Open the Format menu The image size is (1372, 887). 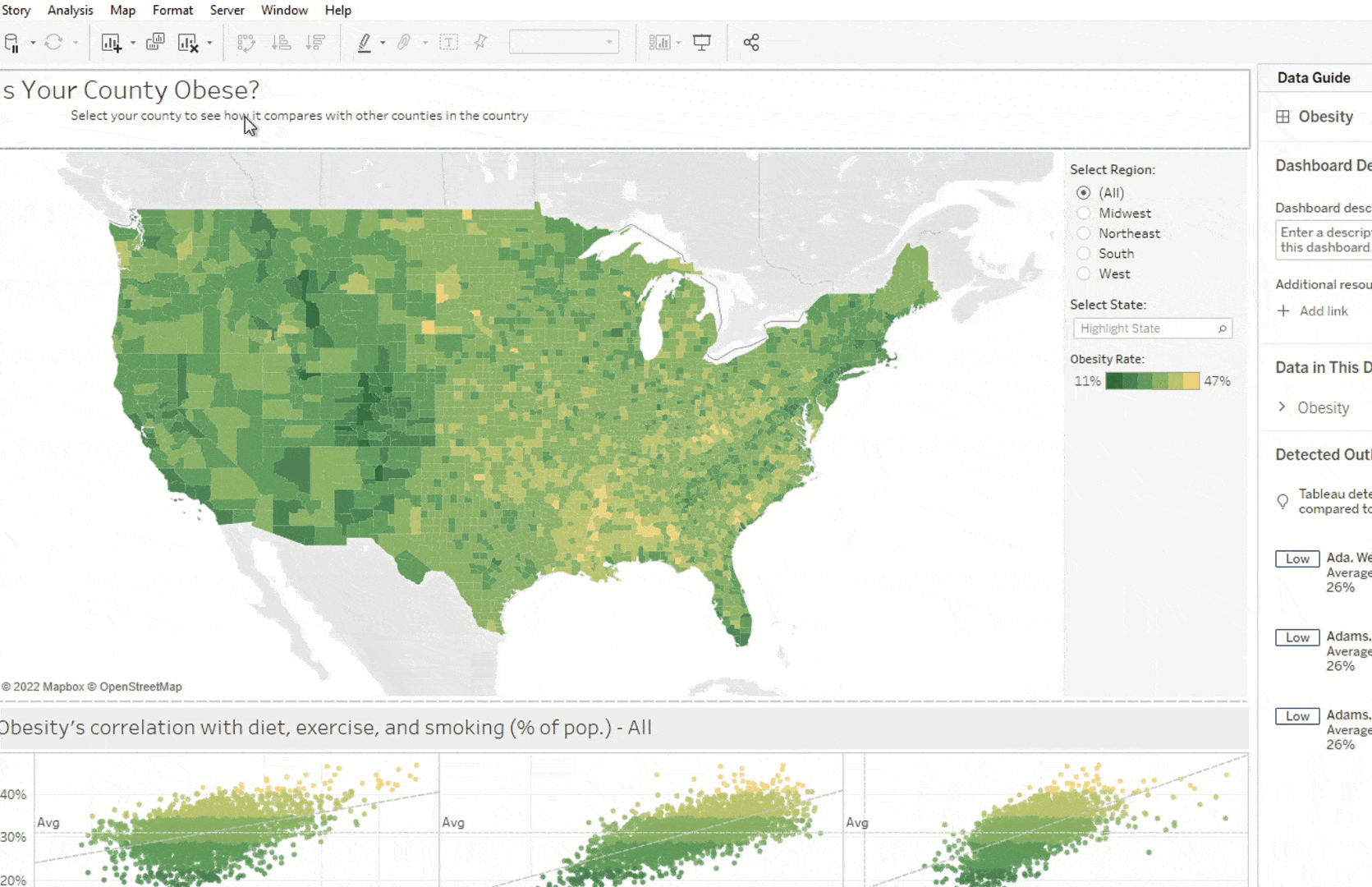coord(172,10)
